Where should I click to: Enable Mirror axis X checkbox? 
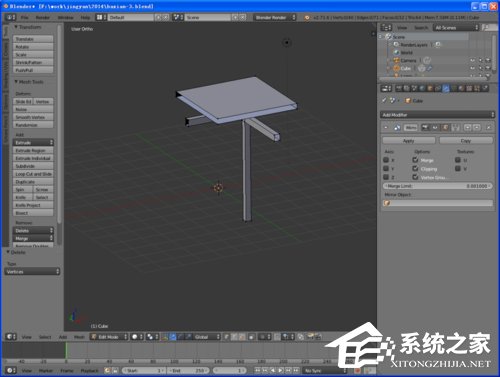coord(386,160)
